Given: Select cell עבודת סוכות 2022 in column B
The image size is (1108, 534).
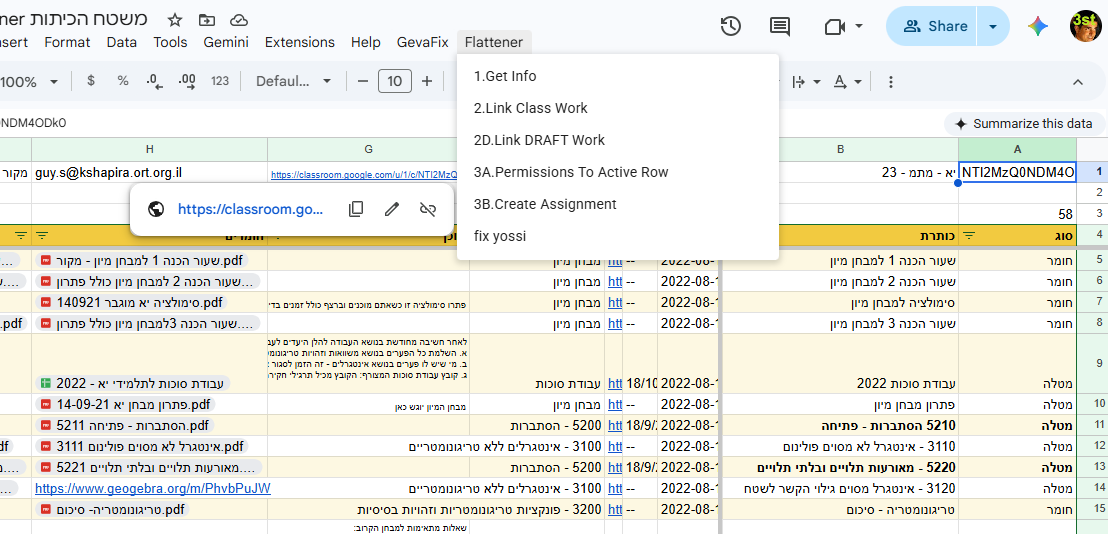Looking at the screenshot, I should 839,363.
